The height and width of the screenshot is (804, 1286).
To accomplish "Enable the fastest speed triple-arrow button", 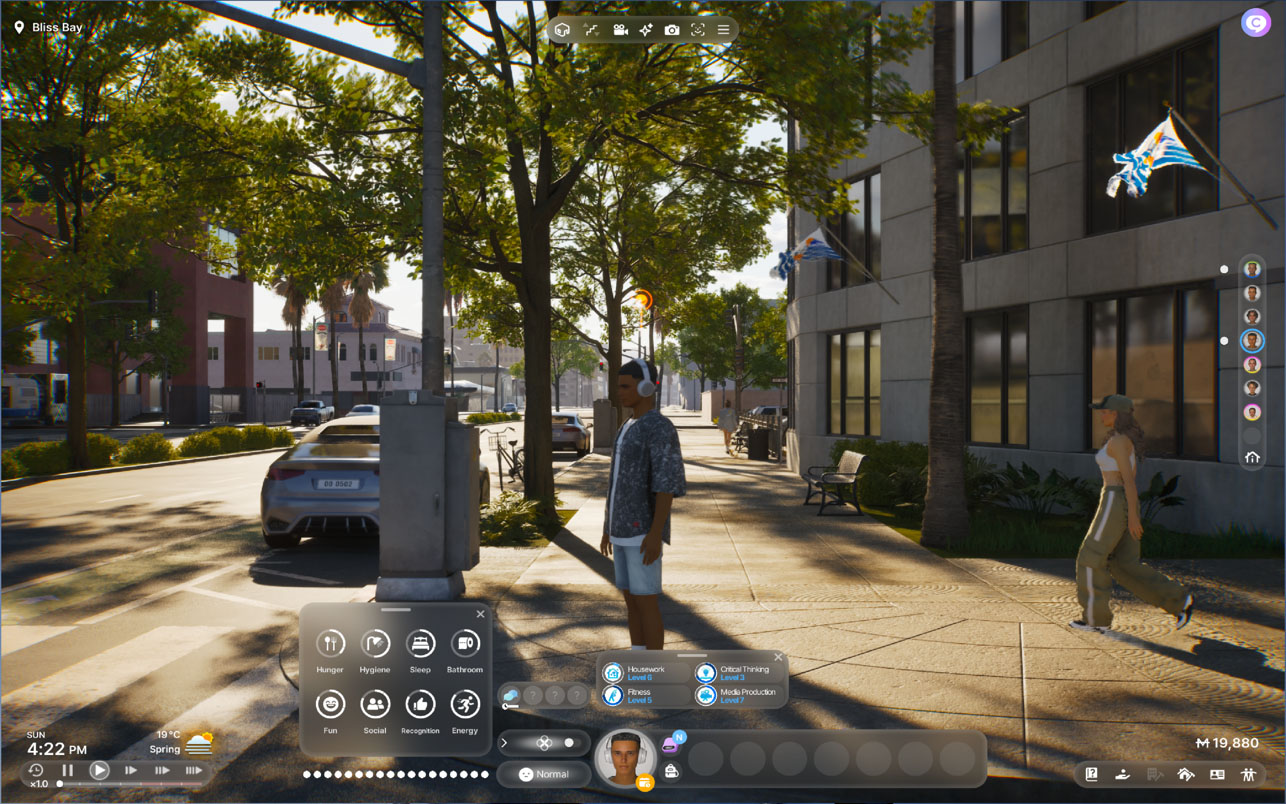I will pos(194,770).
